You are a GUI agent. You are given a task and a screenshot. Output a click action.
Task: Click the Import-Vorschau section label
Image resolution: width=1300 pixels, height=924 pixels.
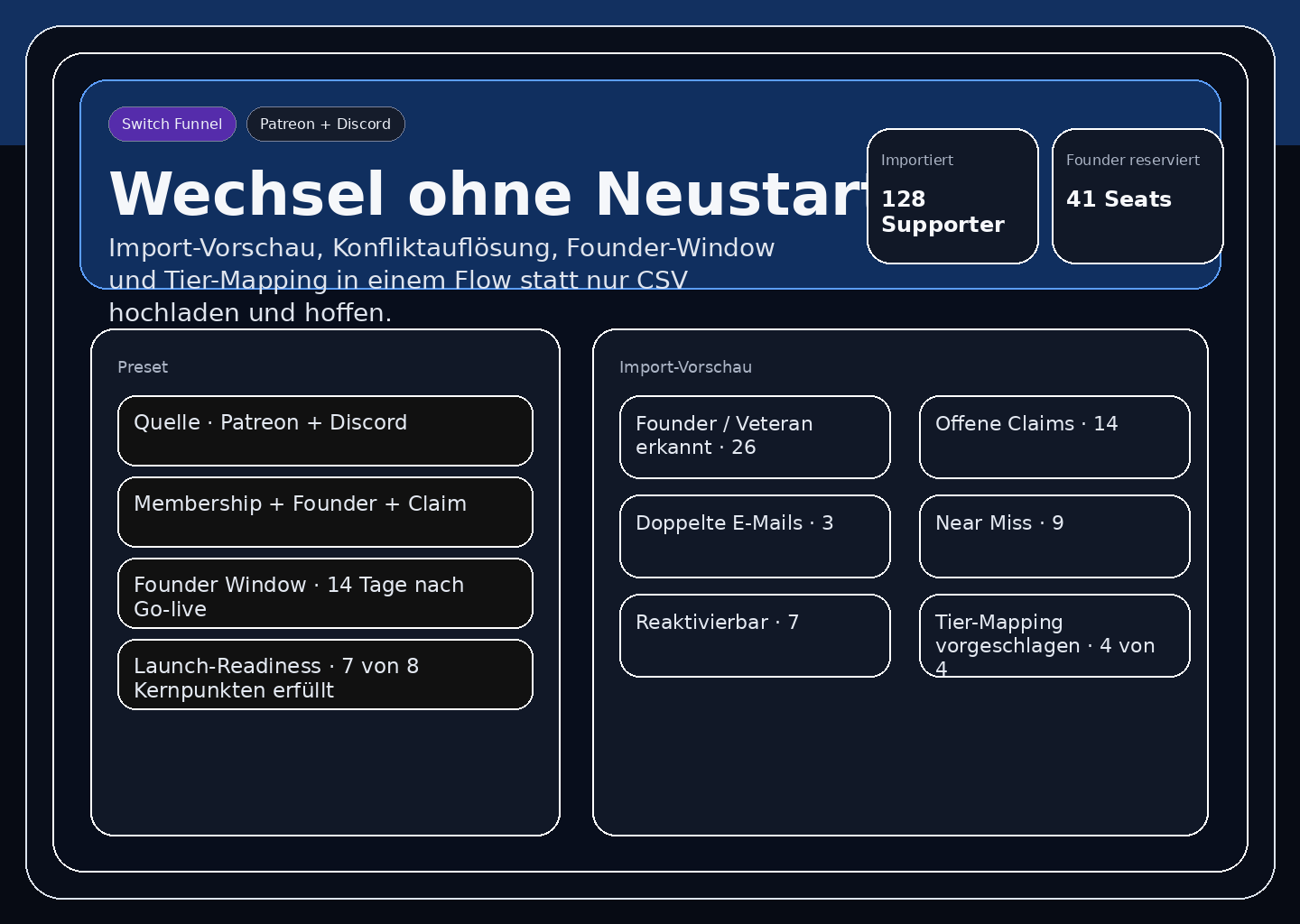pos(685,367)
